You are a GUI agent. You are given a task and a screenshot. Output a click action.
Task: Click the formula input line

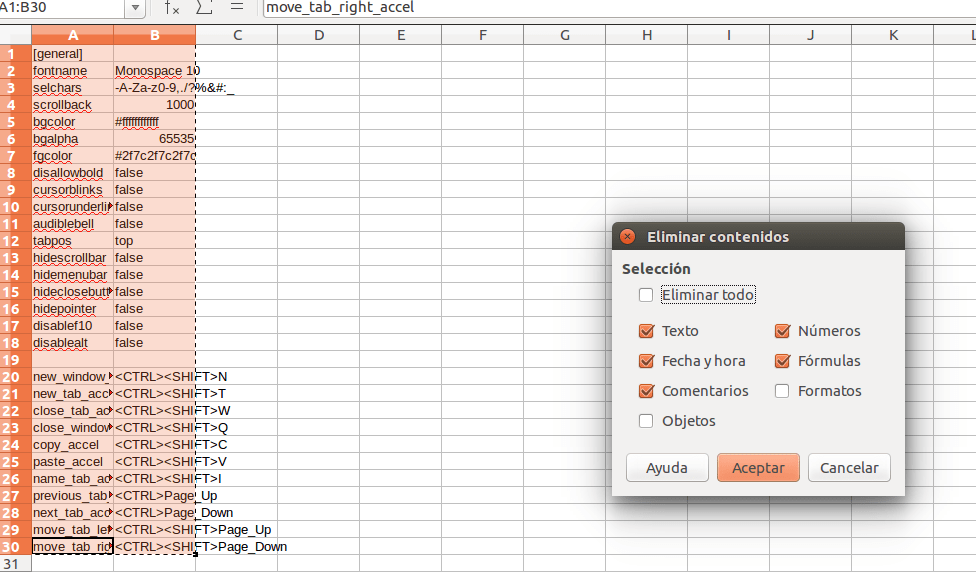[x=600, y=8]
